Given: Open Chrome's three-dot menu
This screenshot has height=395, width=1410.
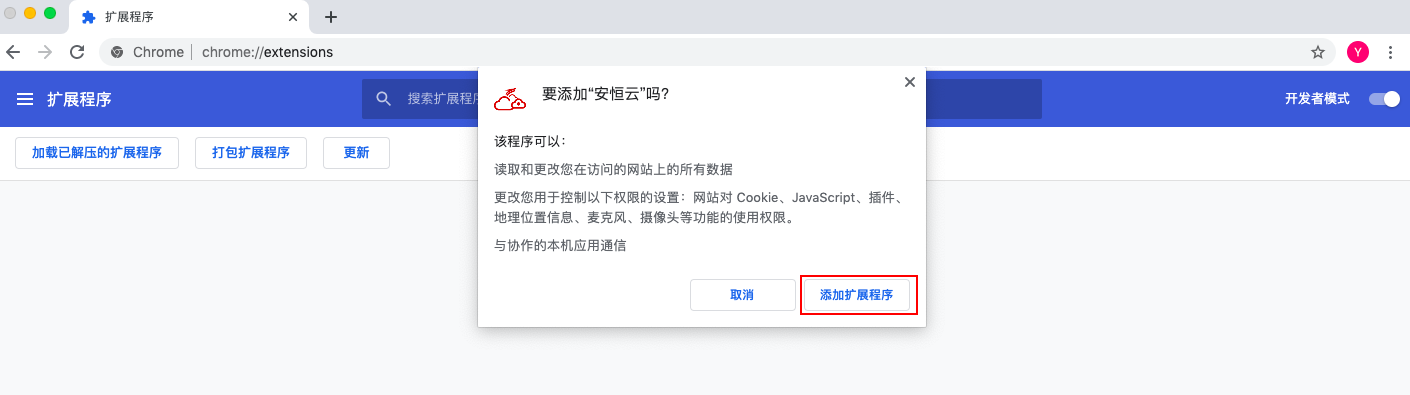Looking at the screenshot, I should [x=1389, y=52].
